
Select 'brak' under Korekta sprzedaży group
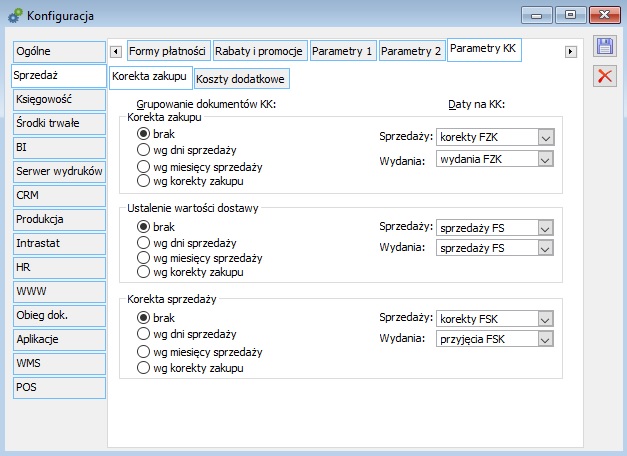156,318
